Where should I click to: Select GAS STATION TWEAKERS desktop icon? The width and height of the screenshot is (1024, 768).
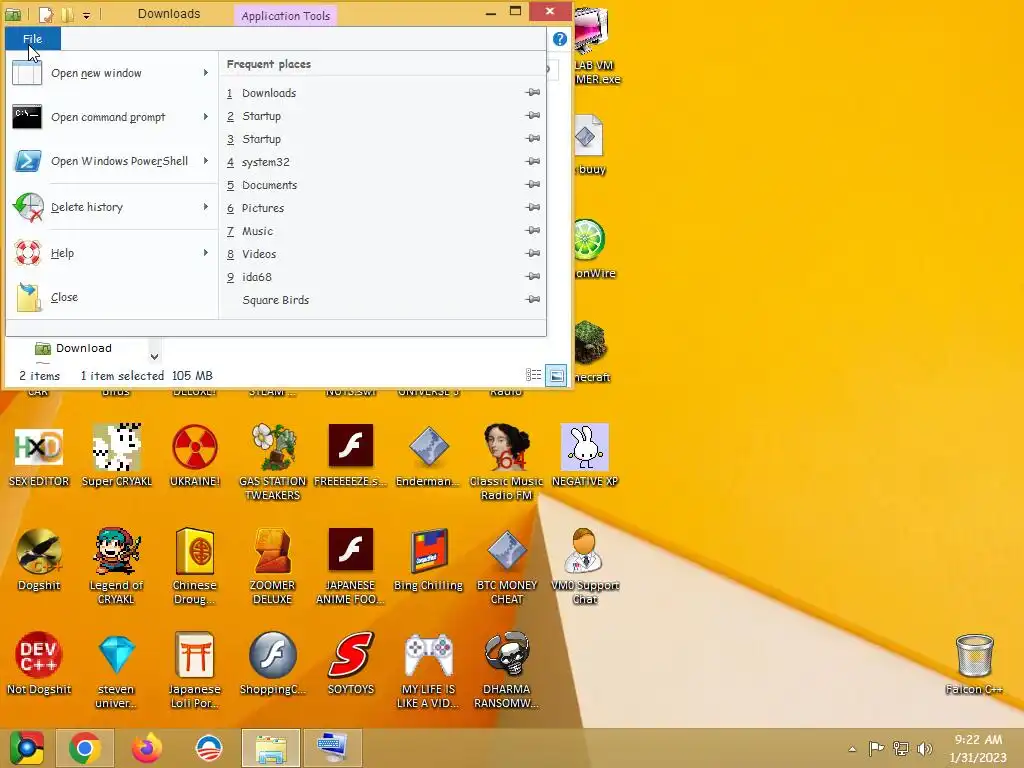pos(272,462)
